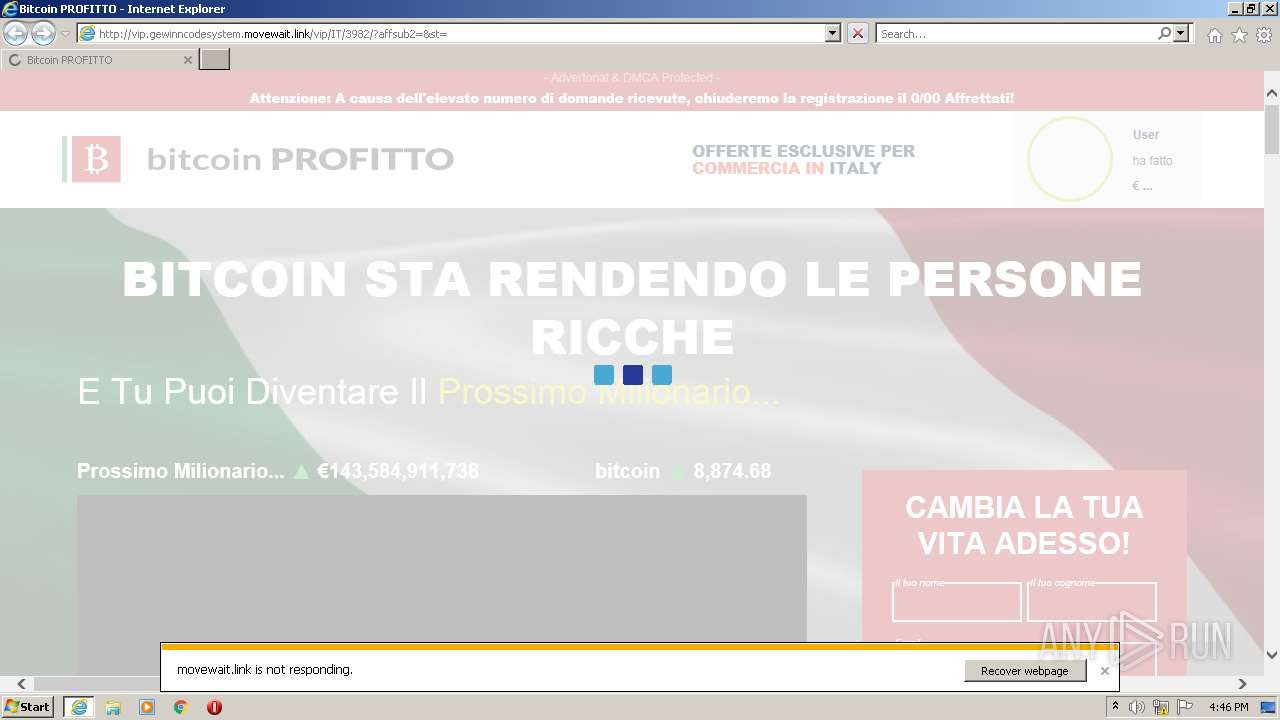Open the network tray icon
The height and width of the screenshot is (720, 1280).
point(1161,707)
